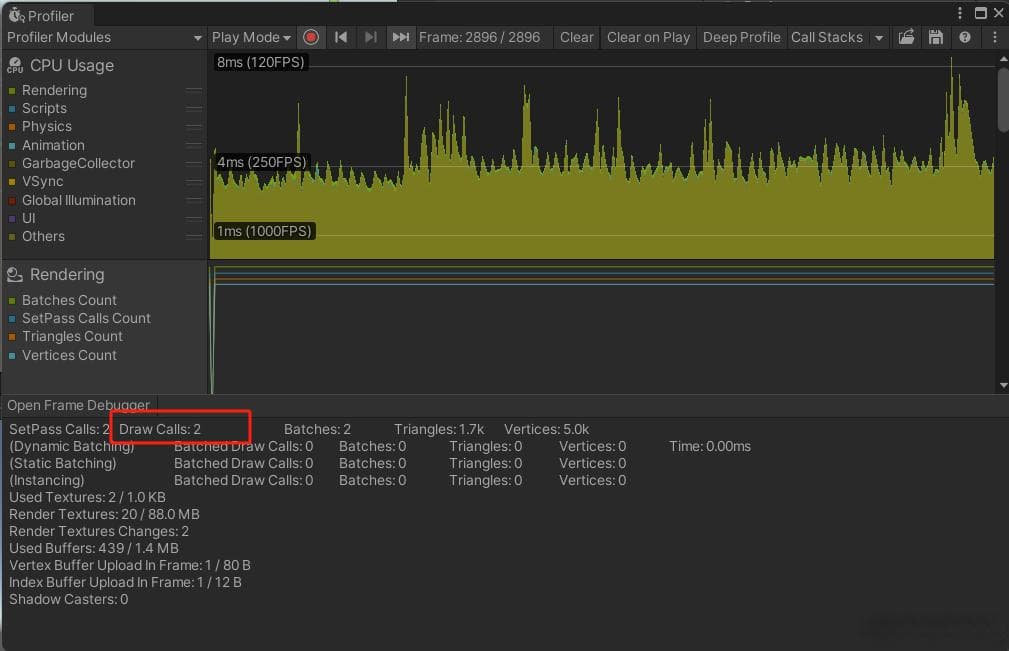
Task: Step to the next frame
Action: (x=371, y=37)
